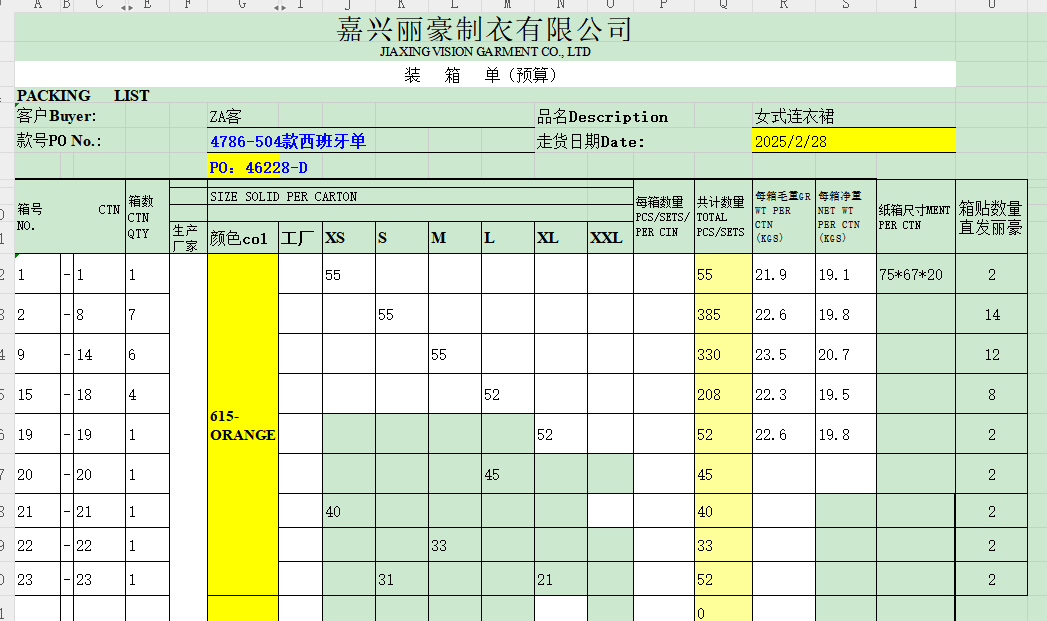Click the company title 嘉兴丽豪制衣有限公司
This screenshot has height=621, width=1047.
(x=484, y=29)
